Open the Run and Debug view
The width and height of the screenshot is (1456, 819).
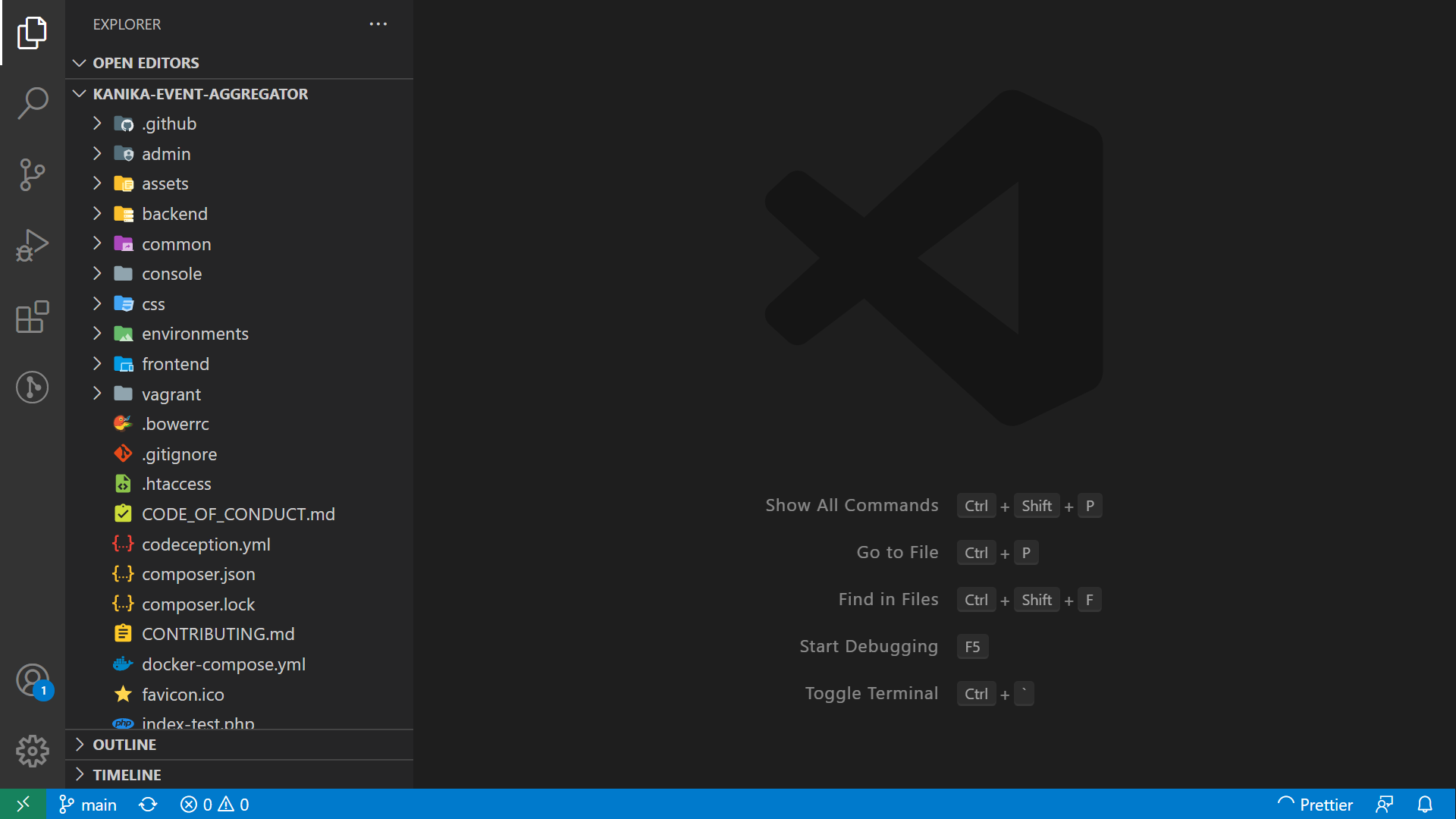click(32, 246)
